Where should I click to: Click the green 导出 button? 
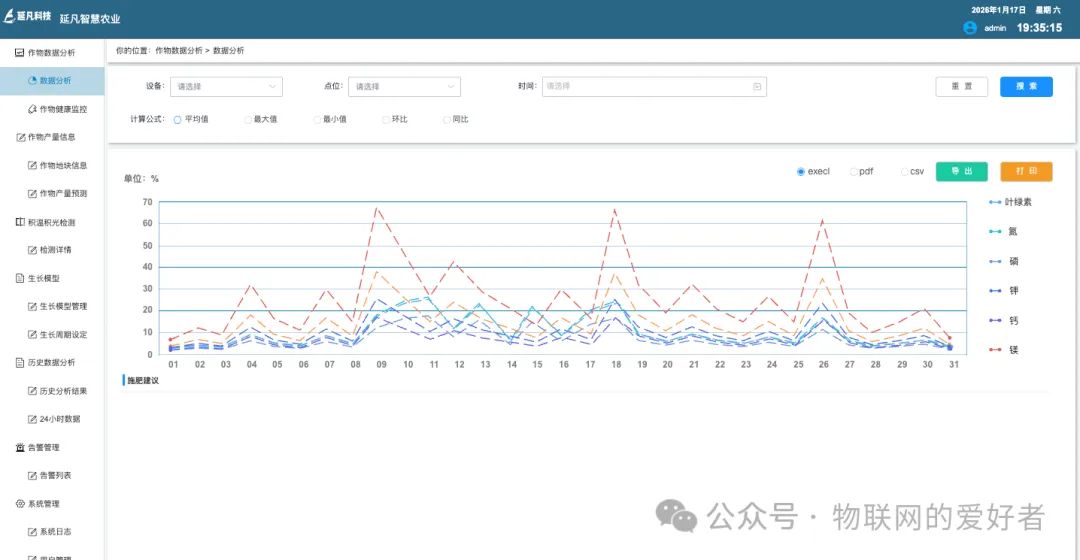coord(962,172)
